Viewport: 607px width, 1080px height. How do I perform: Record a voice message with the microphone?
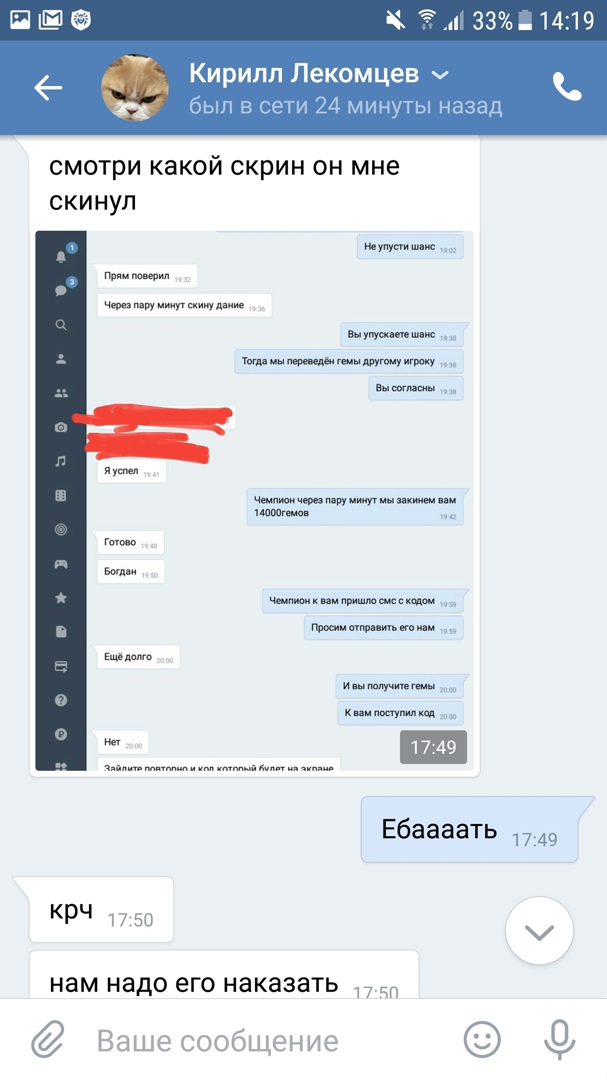click(x=559, y=1039)
